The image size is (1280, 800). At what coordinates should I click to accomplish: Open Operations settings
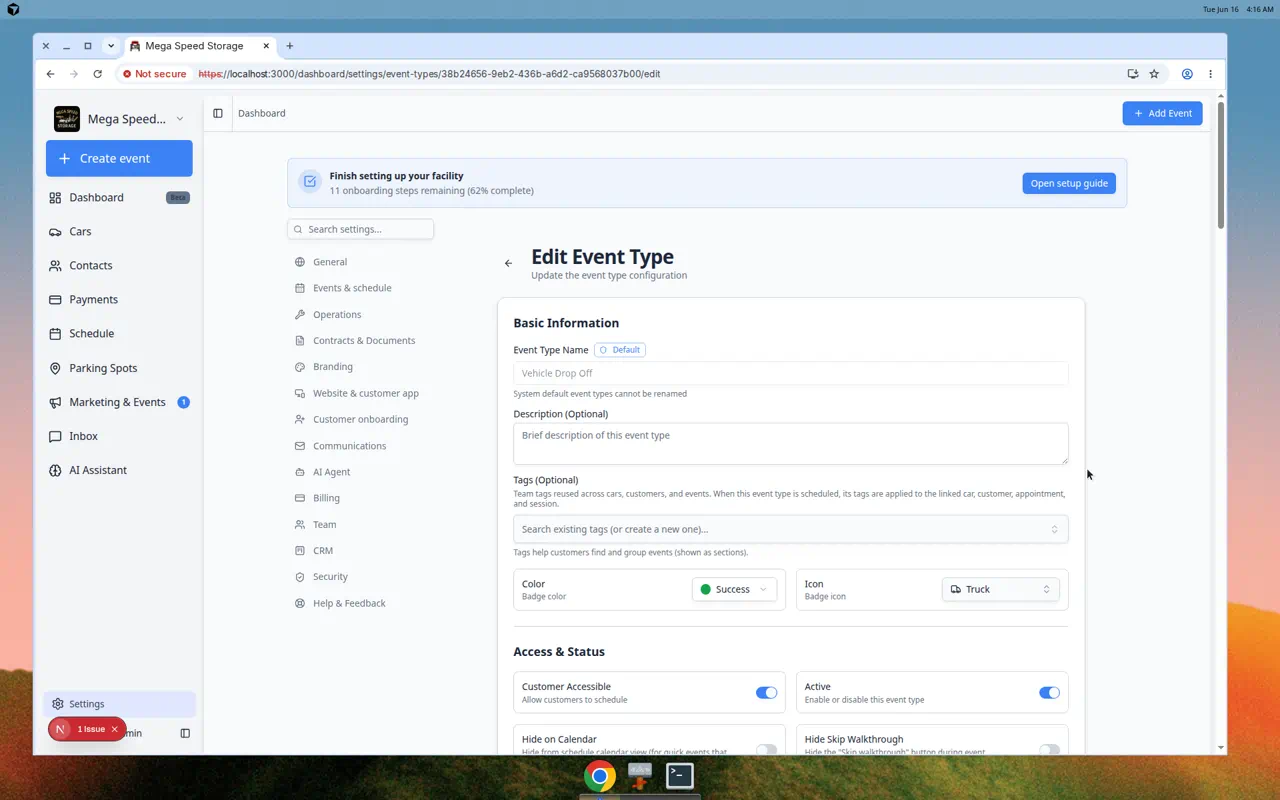337,315
